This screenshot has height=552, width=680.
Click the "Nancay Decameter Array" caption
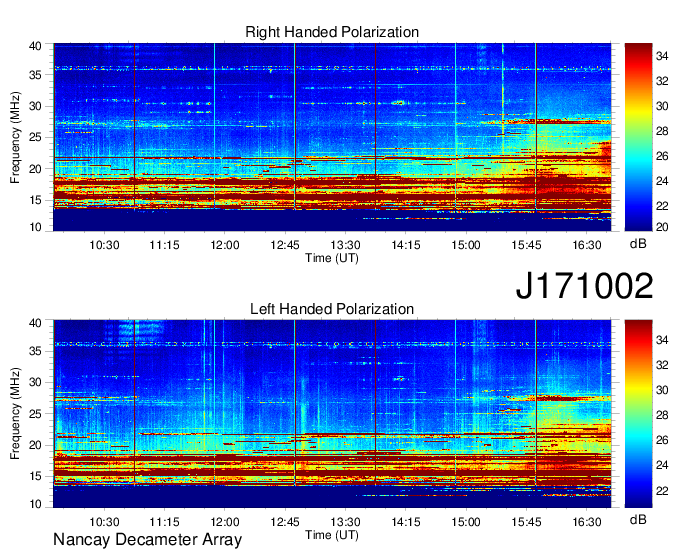point(147,540)
